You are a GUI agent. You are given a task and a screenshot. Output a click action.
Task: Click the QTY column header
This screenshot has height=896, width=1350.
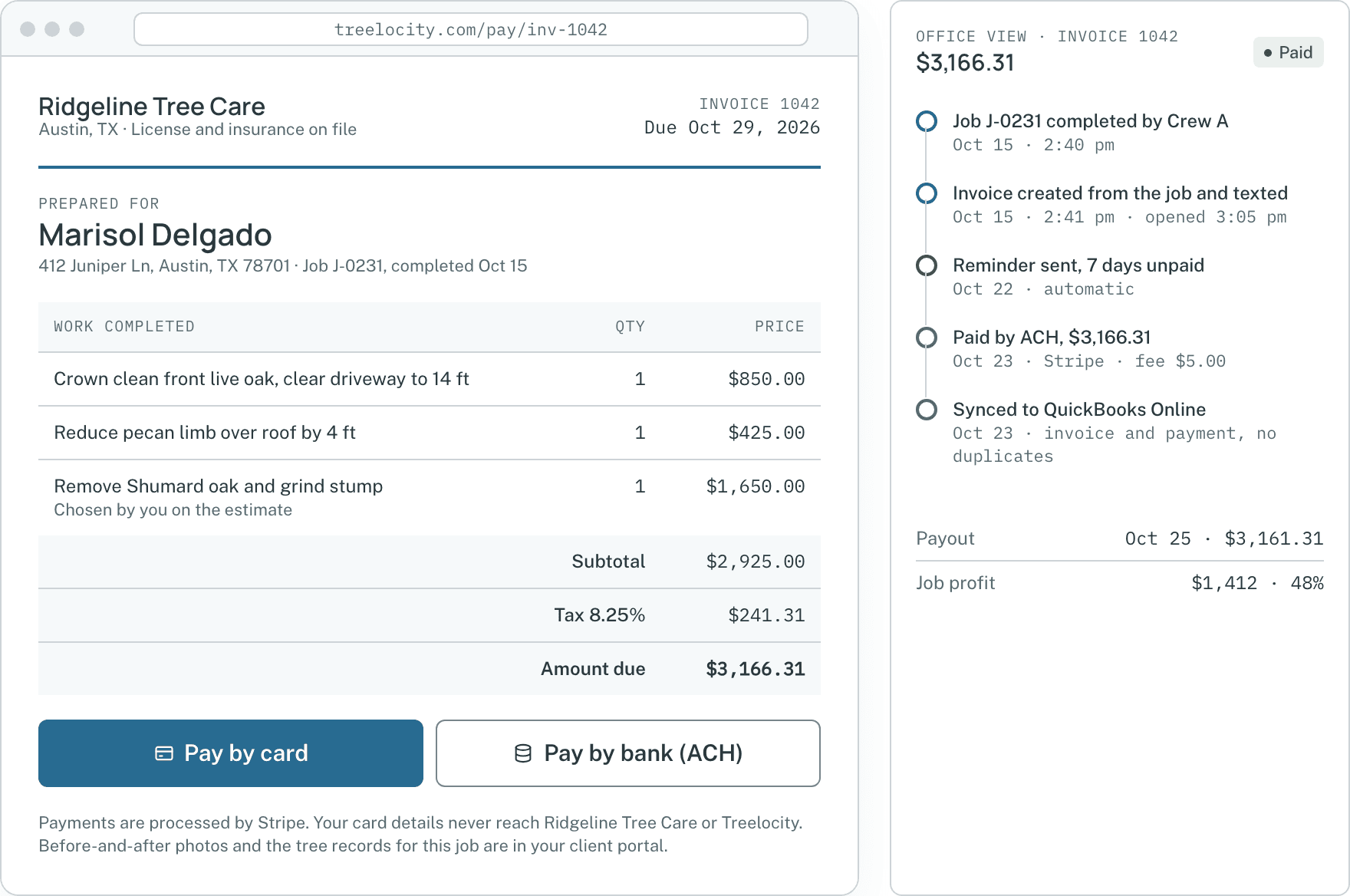630,327
